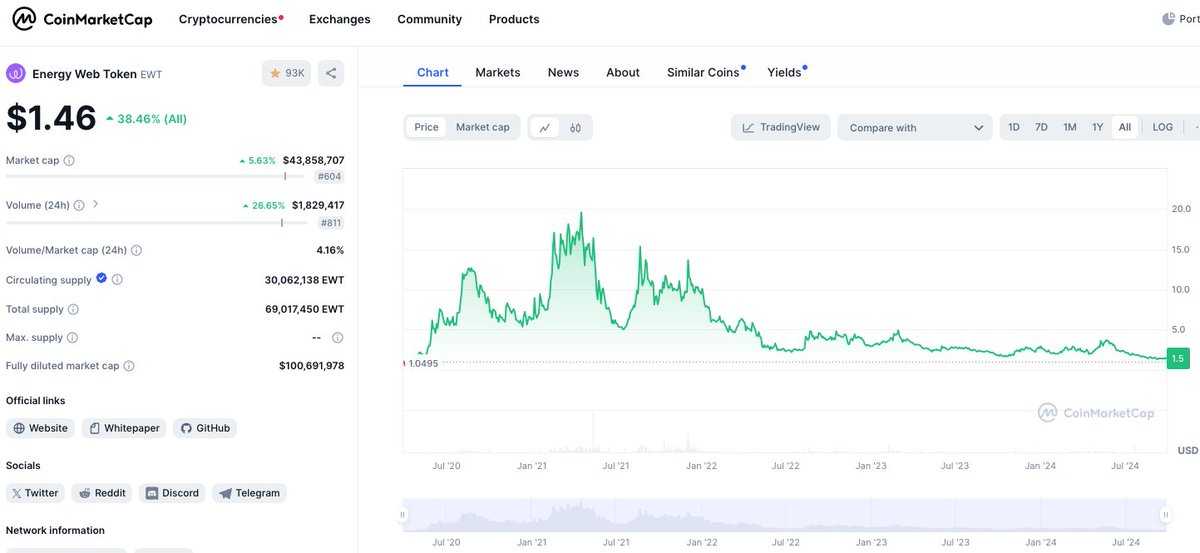The width and height of the screenshot is (1200, 553).
Task: Open Max. supply label info icon
Action: point(73,338)
